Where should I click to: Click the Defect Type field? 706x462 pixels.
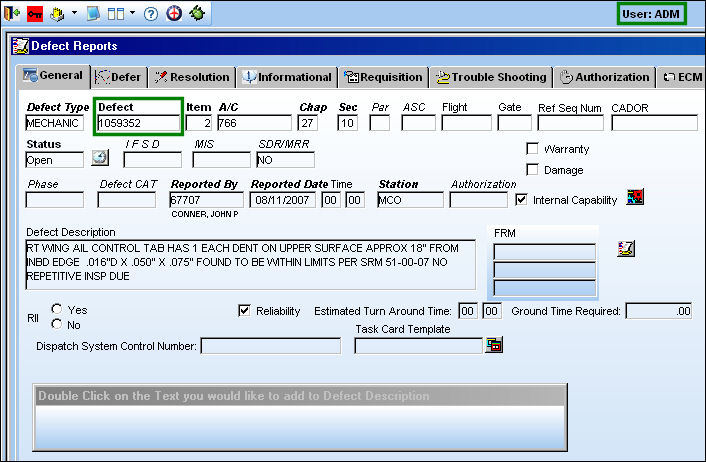click(54, 123)
